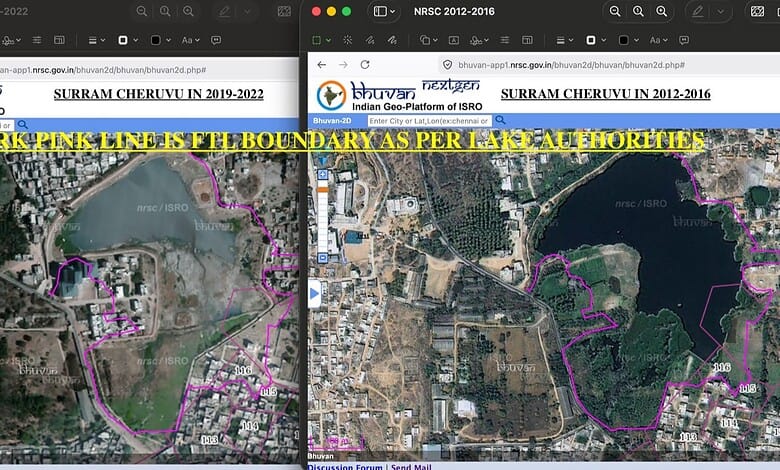
Task: Open markup pen chevron in left 2019-2022 window
Action: (247, 11)
